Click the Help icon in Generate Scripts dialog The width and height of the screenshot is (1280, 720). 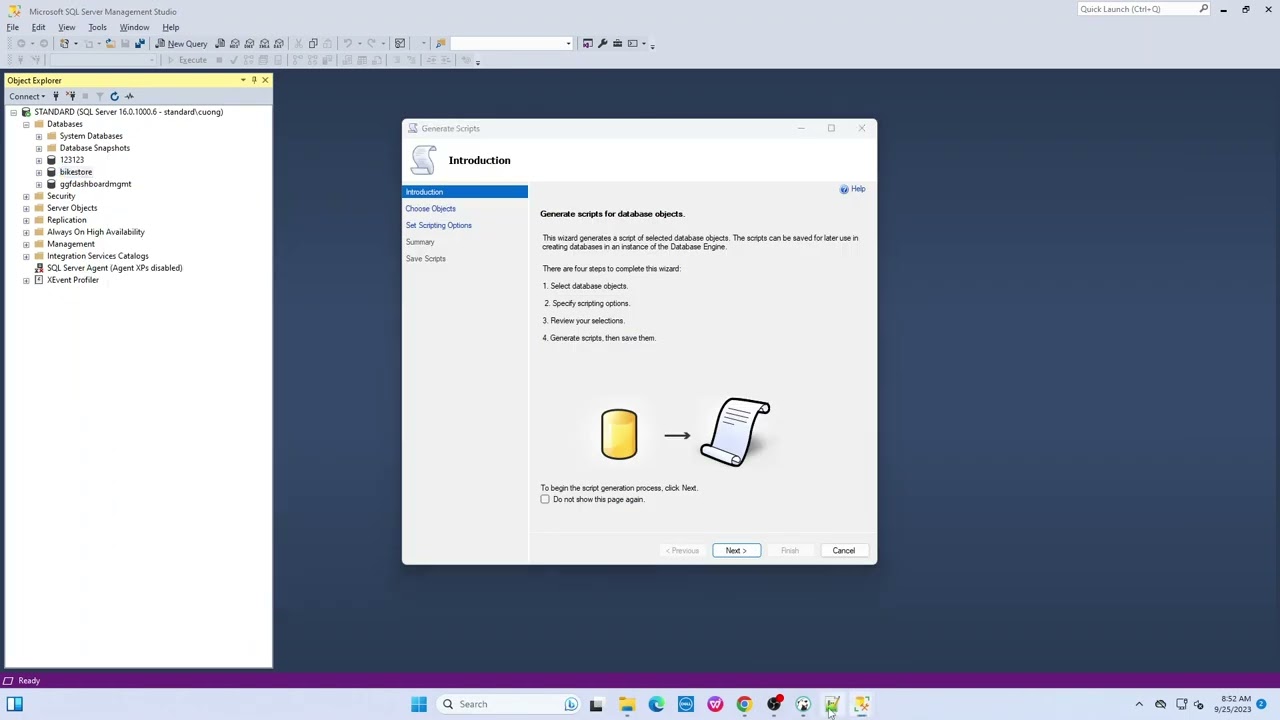pos(844,189)
